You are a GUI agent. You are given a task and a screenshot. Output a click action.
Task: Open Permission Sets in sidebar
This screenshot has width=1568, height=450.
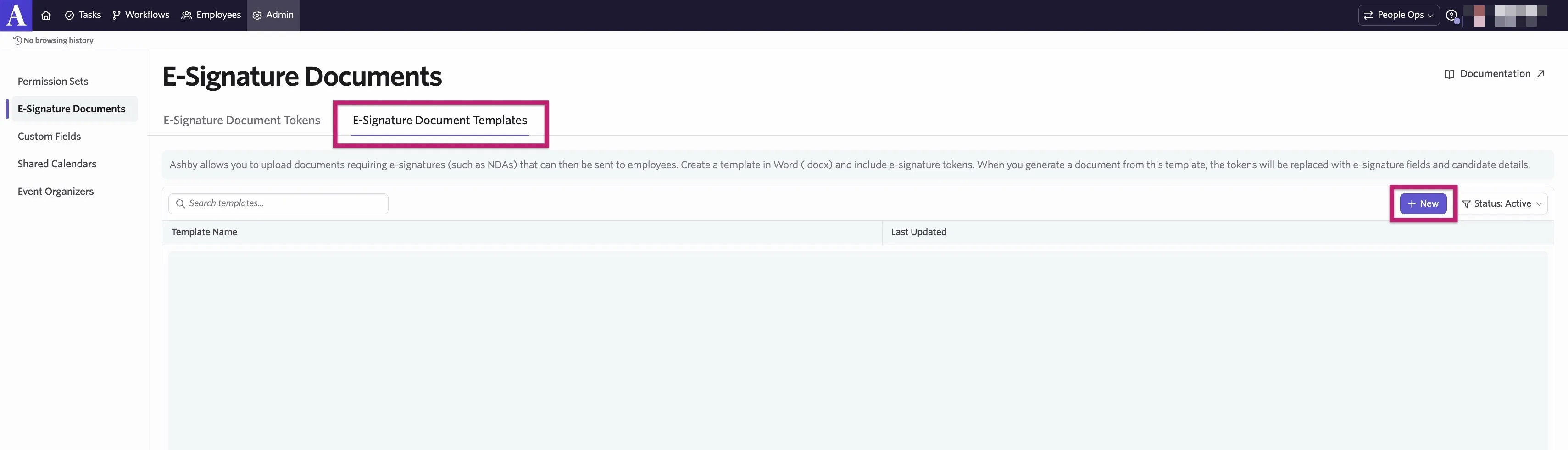tap(53, 82)
